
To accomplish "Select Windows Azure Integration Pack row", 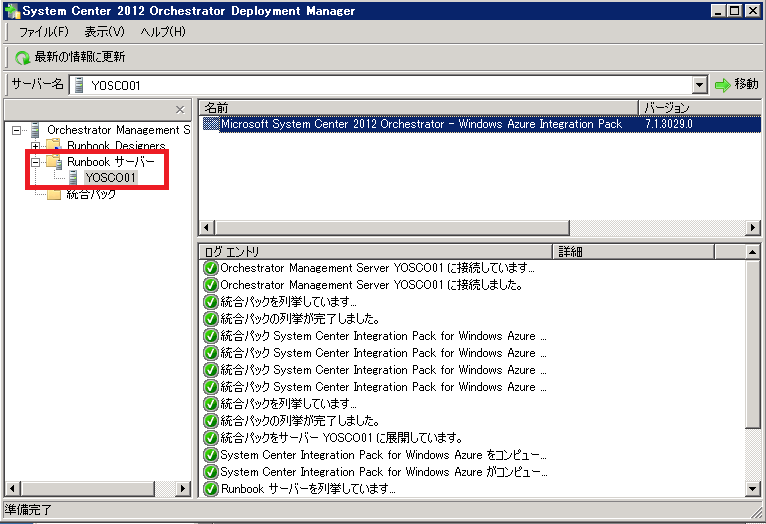I will 480,124.
